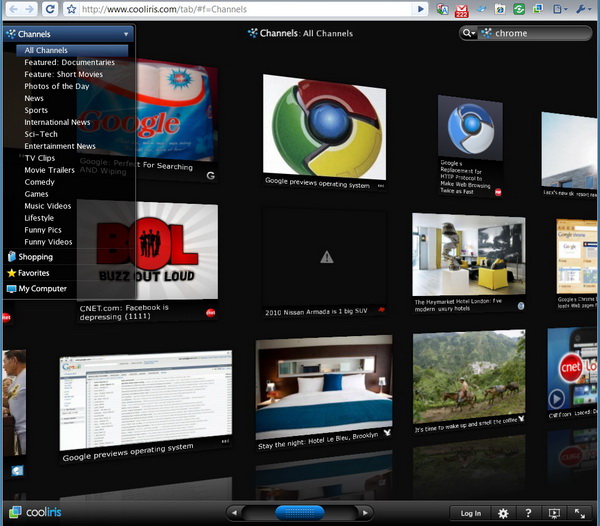The image size is (600, 526).
Task: Open the Gmail checker extension showing 222
Action: 461,10
